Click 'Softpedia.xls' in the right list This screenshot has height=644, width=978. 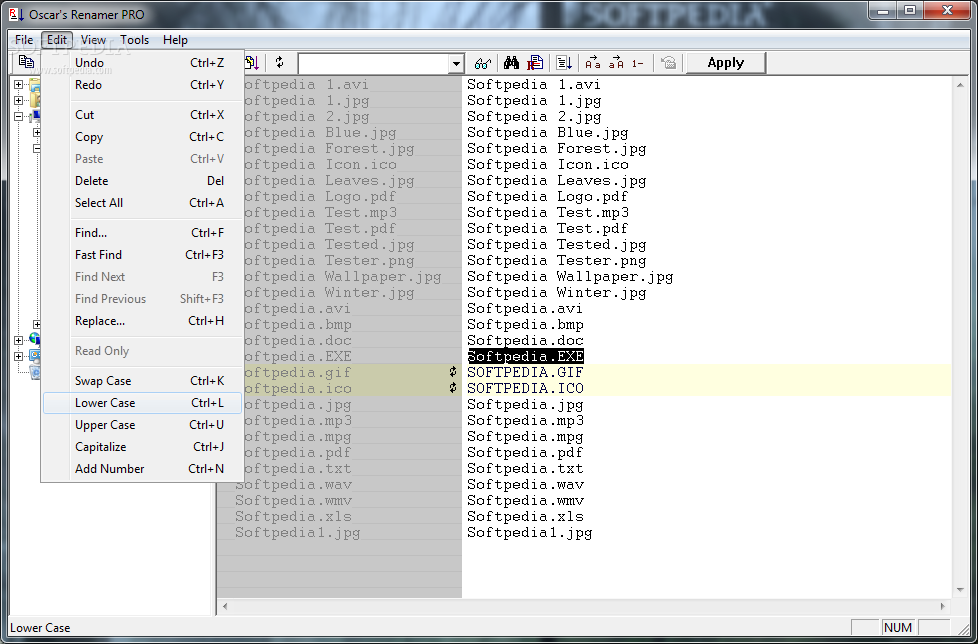(525, 516)
